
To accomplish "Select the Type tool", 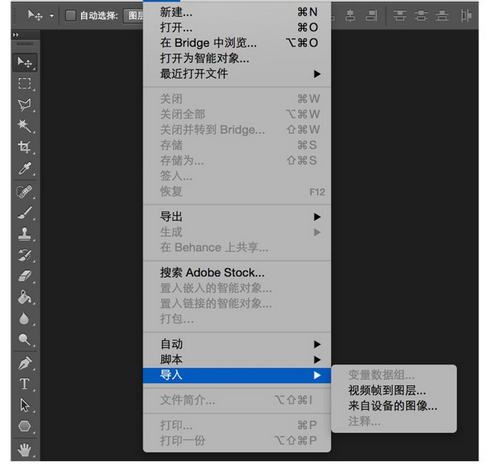I will pyautogui.click(x=25, y=384).
